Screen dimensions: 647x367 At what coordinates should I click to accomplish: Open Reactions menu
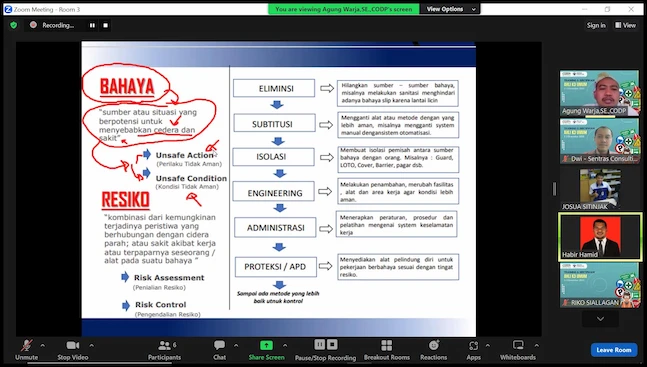point(433,350)
